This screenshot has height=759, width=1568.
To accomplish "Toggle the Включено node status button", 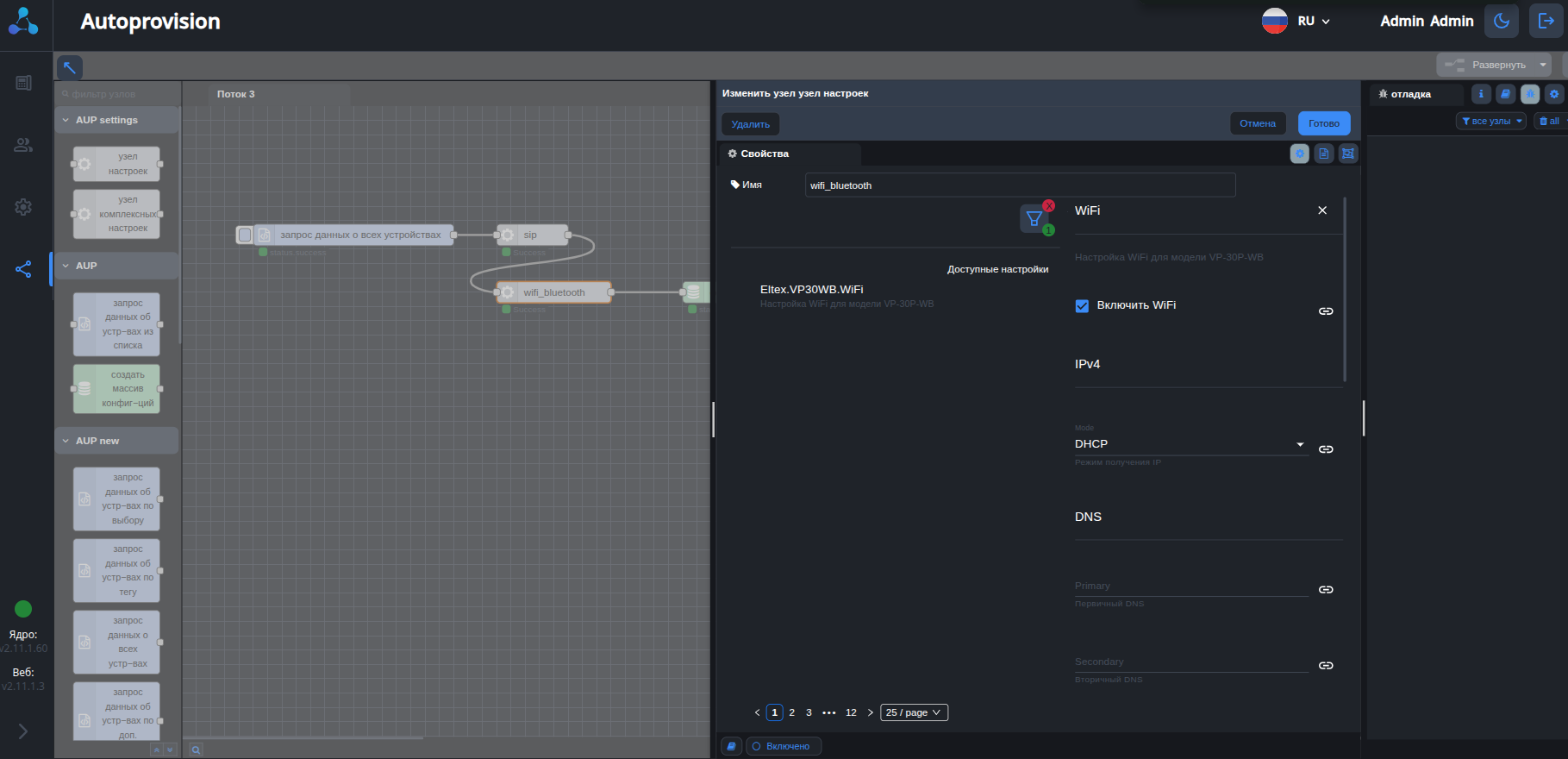I will tap(784, 746).
